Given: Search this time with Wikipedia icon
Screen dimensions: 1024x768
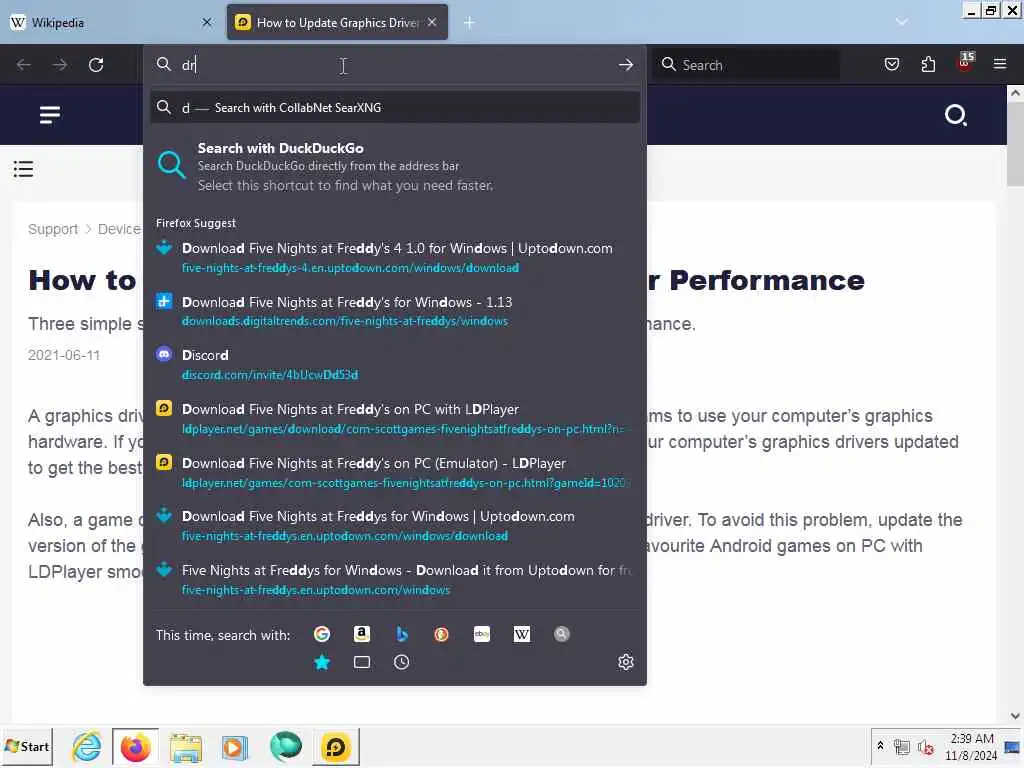Looking at the screenshot, I should tap(522, 634).
